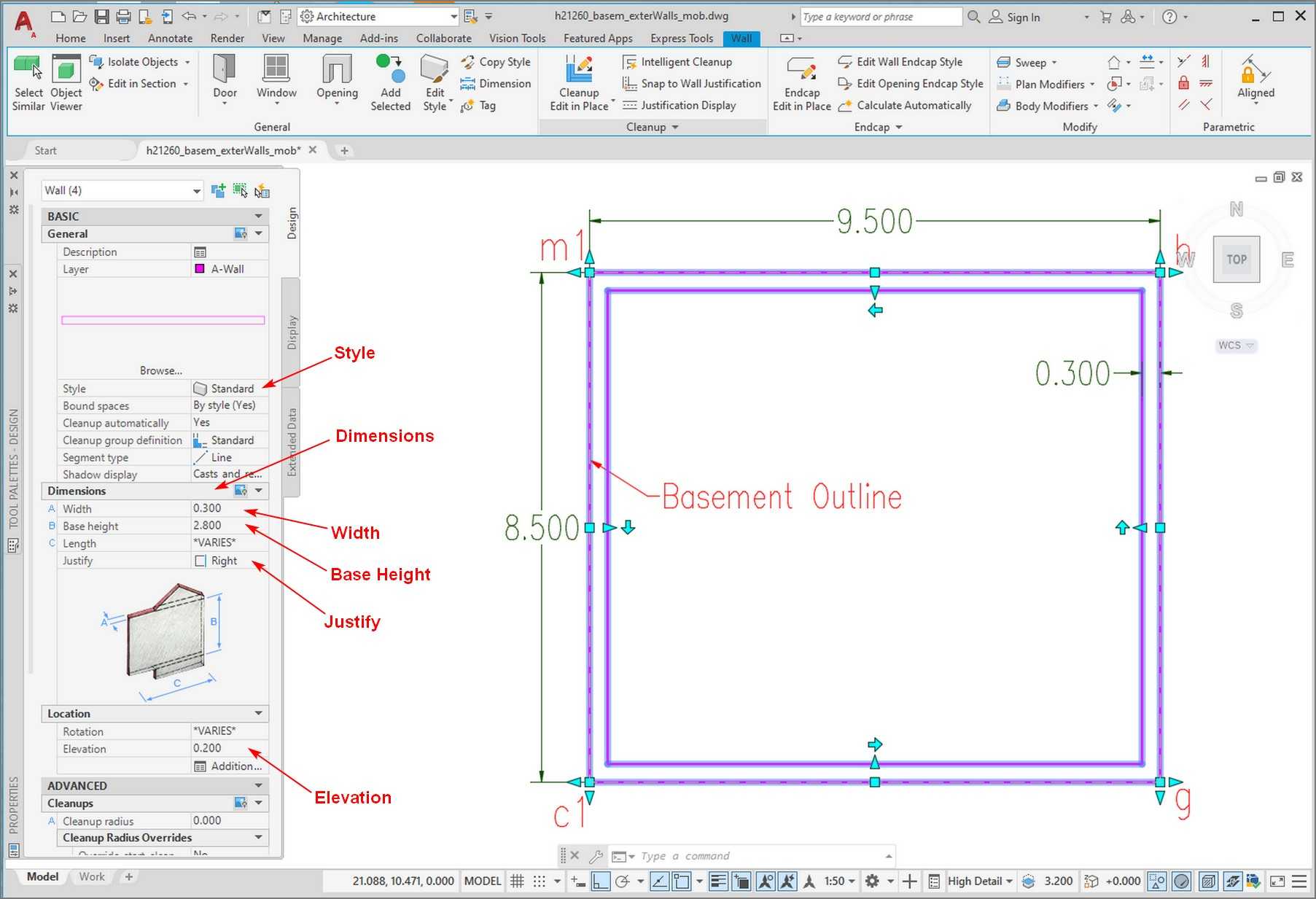Screen dimensions: 1316x899
Task: Collapse the Location section
Action: pyautogui.click(x=258, y=713)
